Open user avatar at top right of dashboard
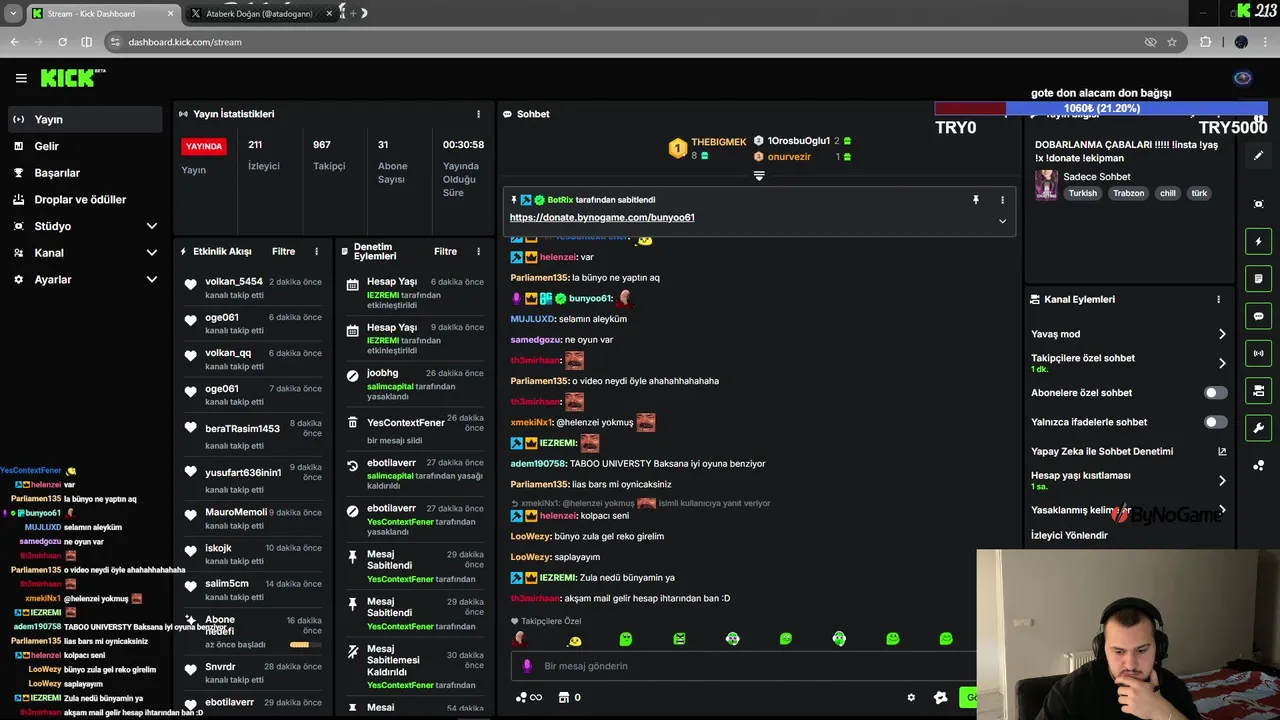Viewport: 1280px width, 720px height. (x=1243, y=78)
